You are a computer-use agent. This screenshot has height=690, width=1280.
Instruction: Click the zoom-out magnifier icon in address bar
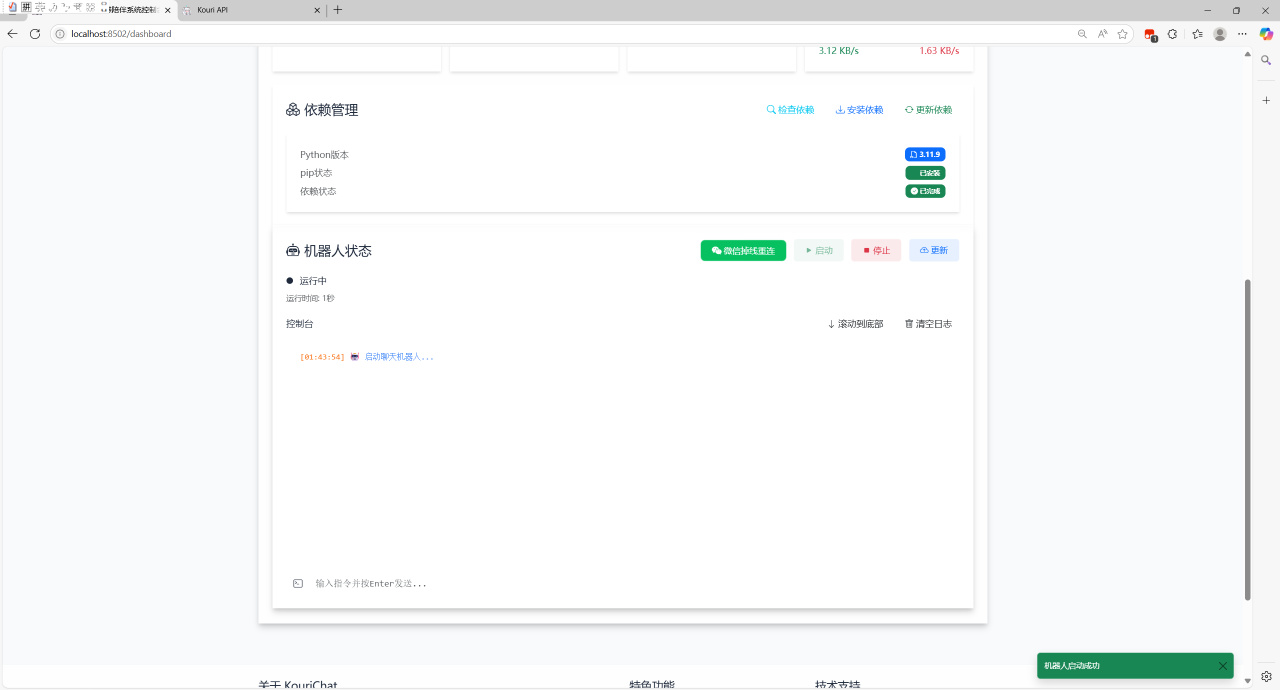point(1082,34)
